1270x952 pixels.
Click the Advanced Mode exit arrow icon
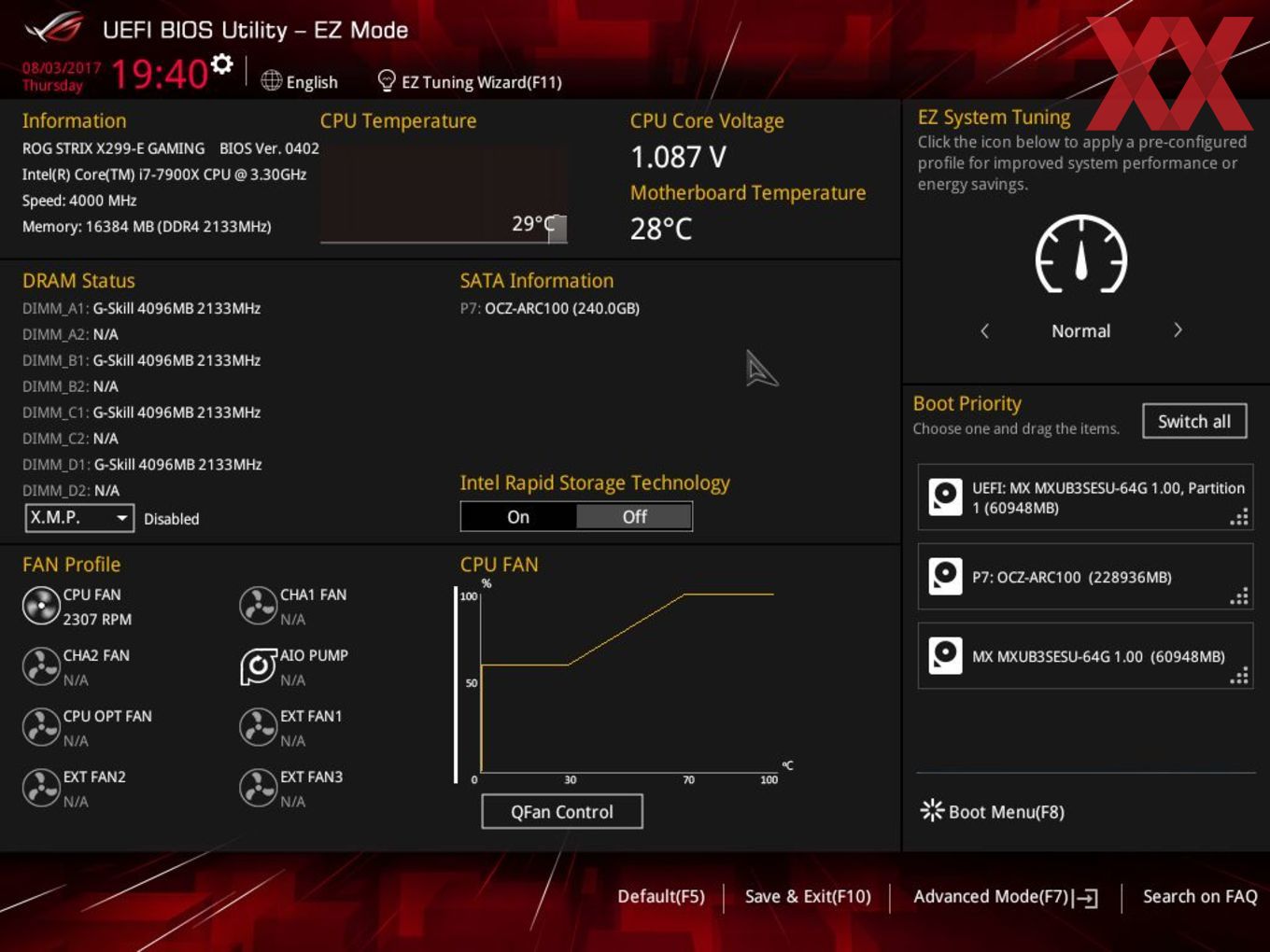(x=1085, y=898)
